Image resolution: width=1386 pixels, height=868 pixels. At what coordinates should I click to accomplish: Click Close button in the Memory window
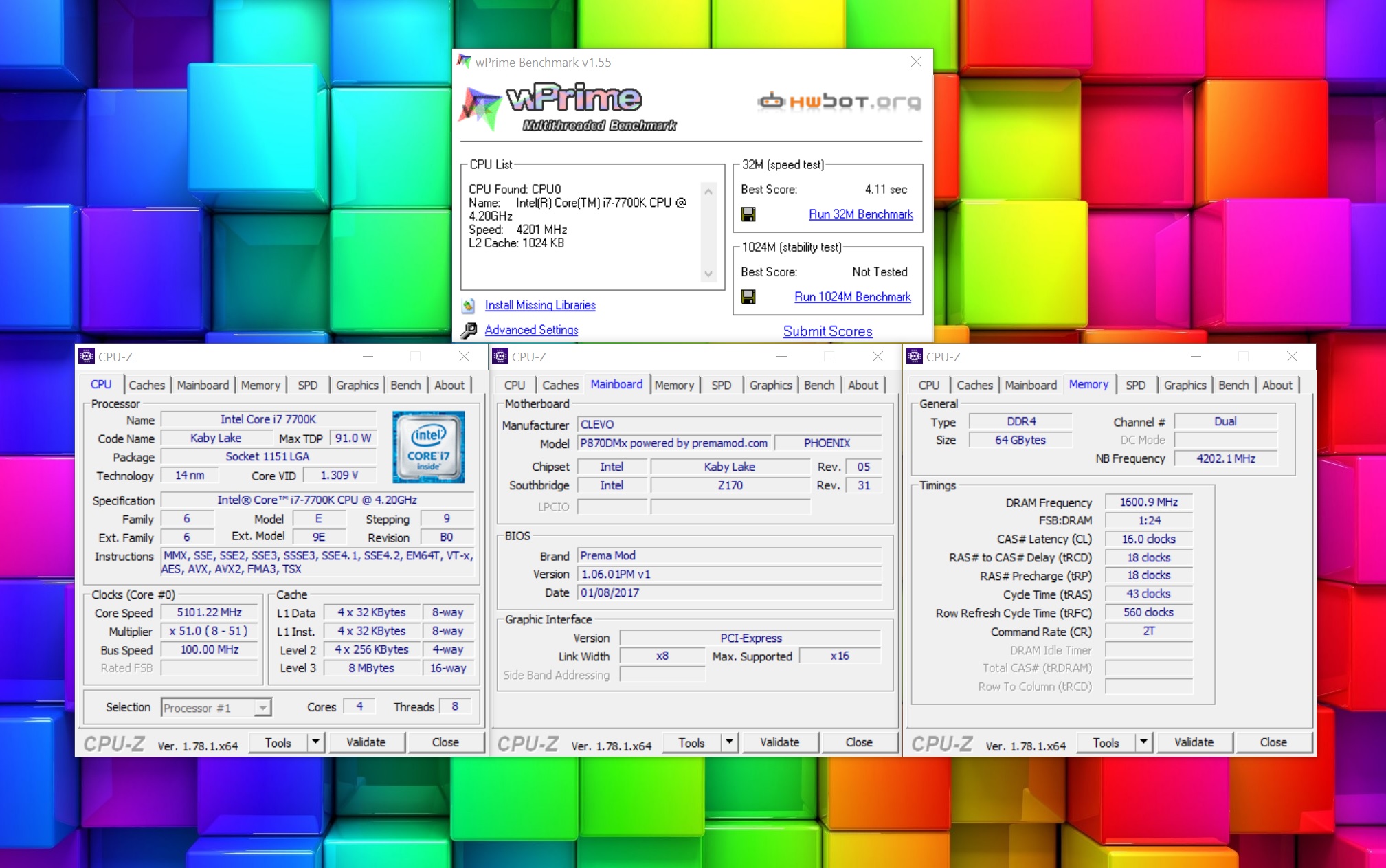[x=1273, y=742]
